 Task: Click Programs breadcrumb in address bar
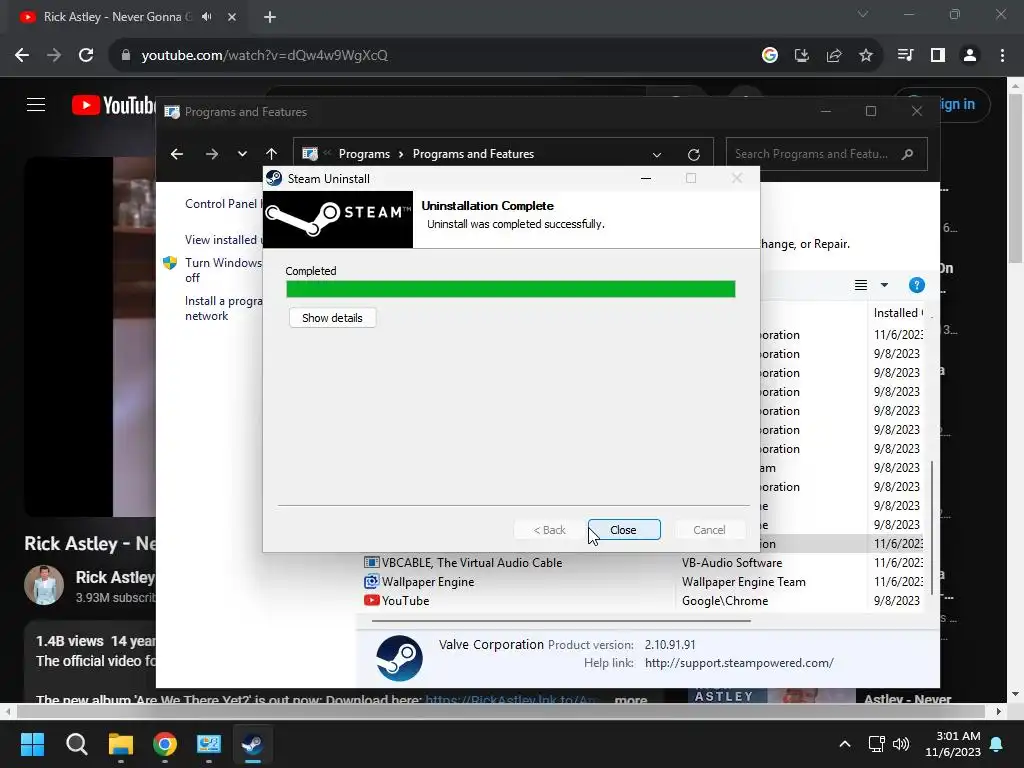(x=364, y=154)
